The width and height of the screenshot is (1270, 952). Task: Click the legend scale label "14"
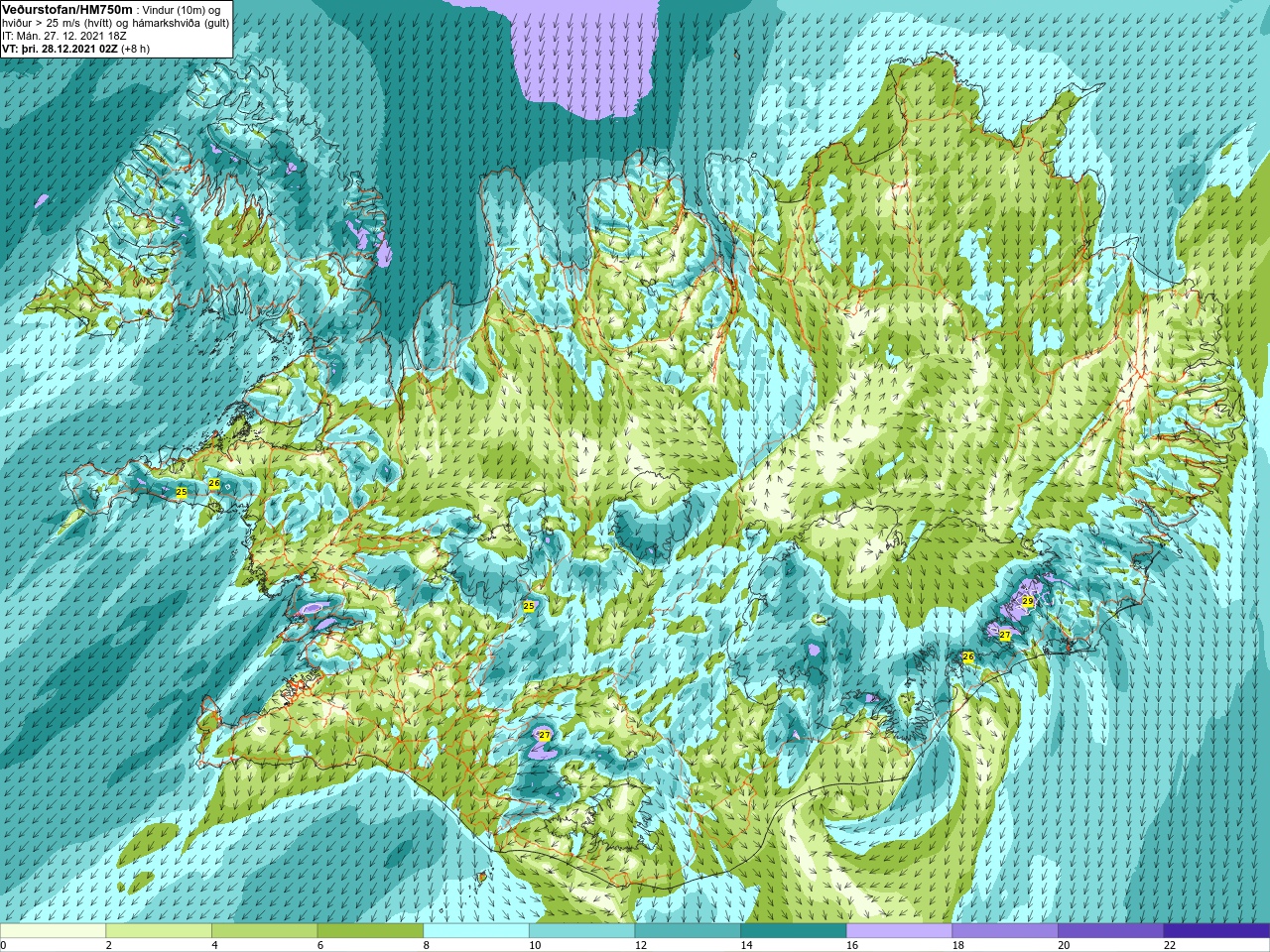click(x=747, y=946)
